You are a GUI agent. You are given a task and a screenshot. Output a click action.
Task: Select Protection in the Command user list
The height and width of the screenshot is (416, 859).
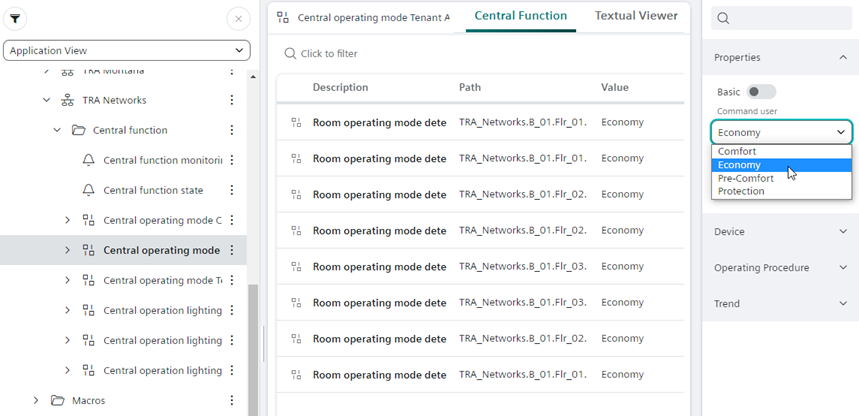tap(741, 191)
